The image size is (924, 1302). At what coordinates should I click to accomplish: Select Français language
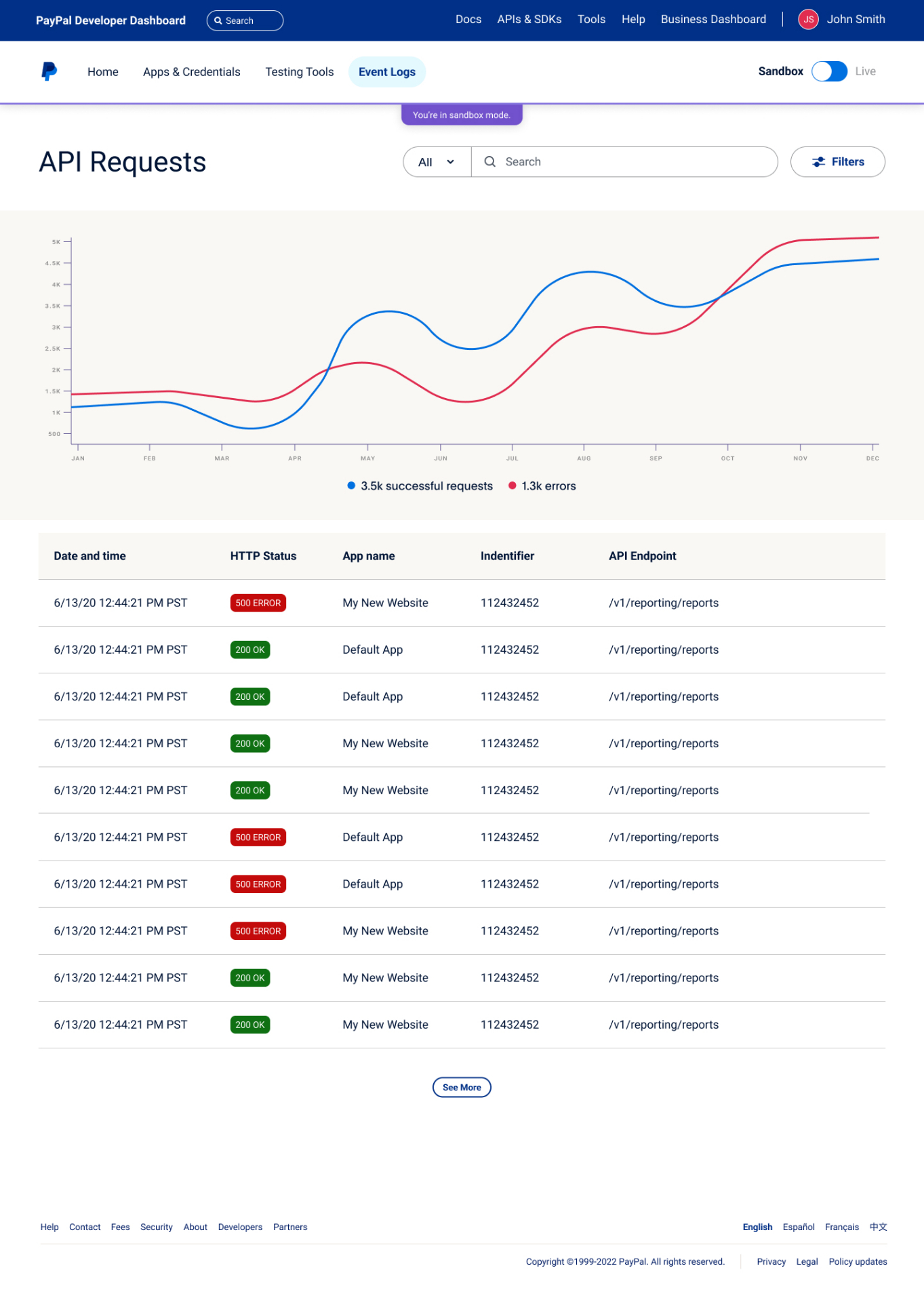pyautogui.click(x=842, y=1227)
